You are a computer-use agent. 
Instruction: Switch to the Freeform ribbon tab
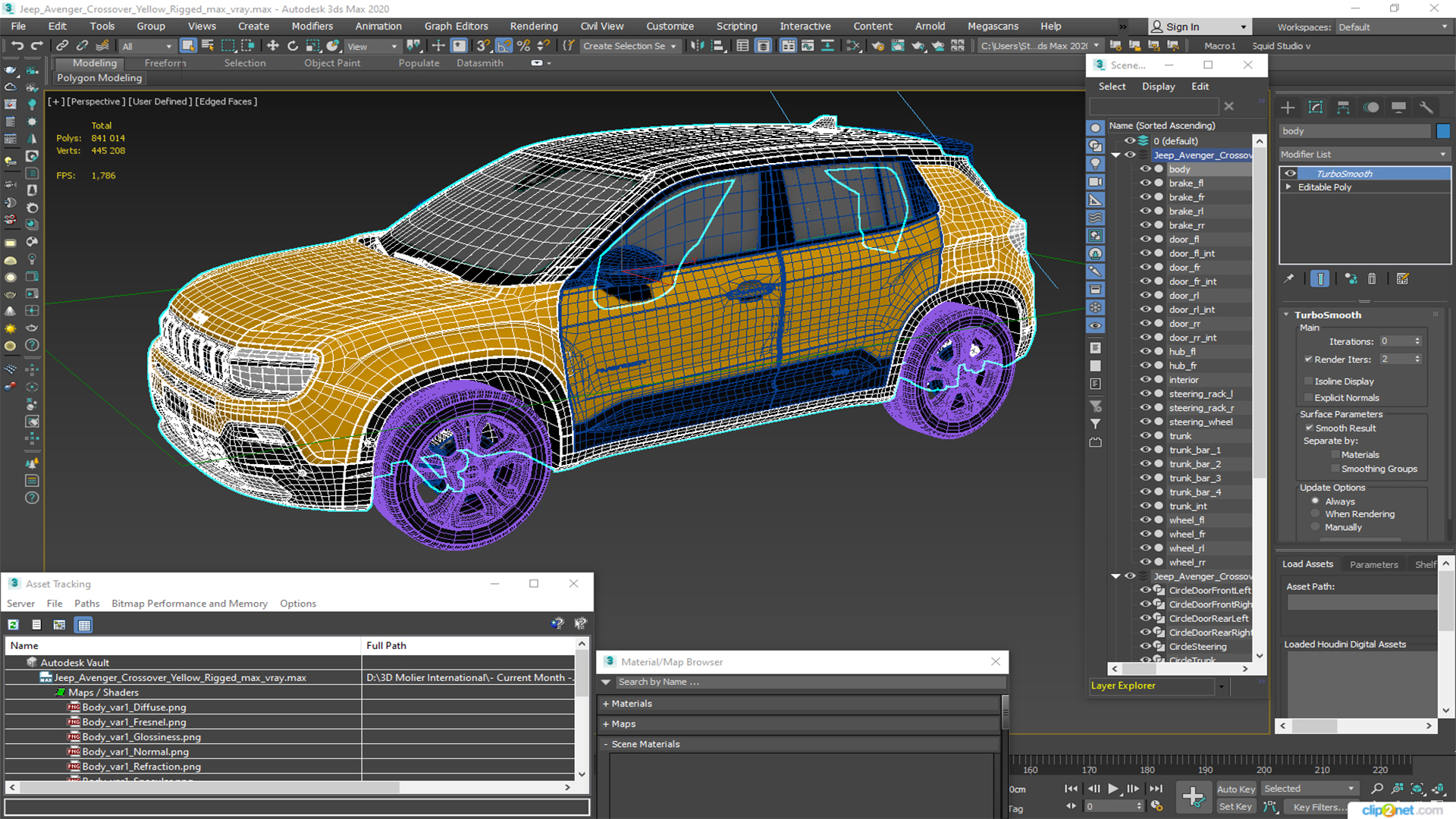pyautogui.click(x=165, y=63)
